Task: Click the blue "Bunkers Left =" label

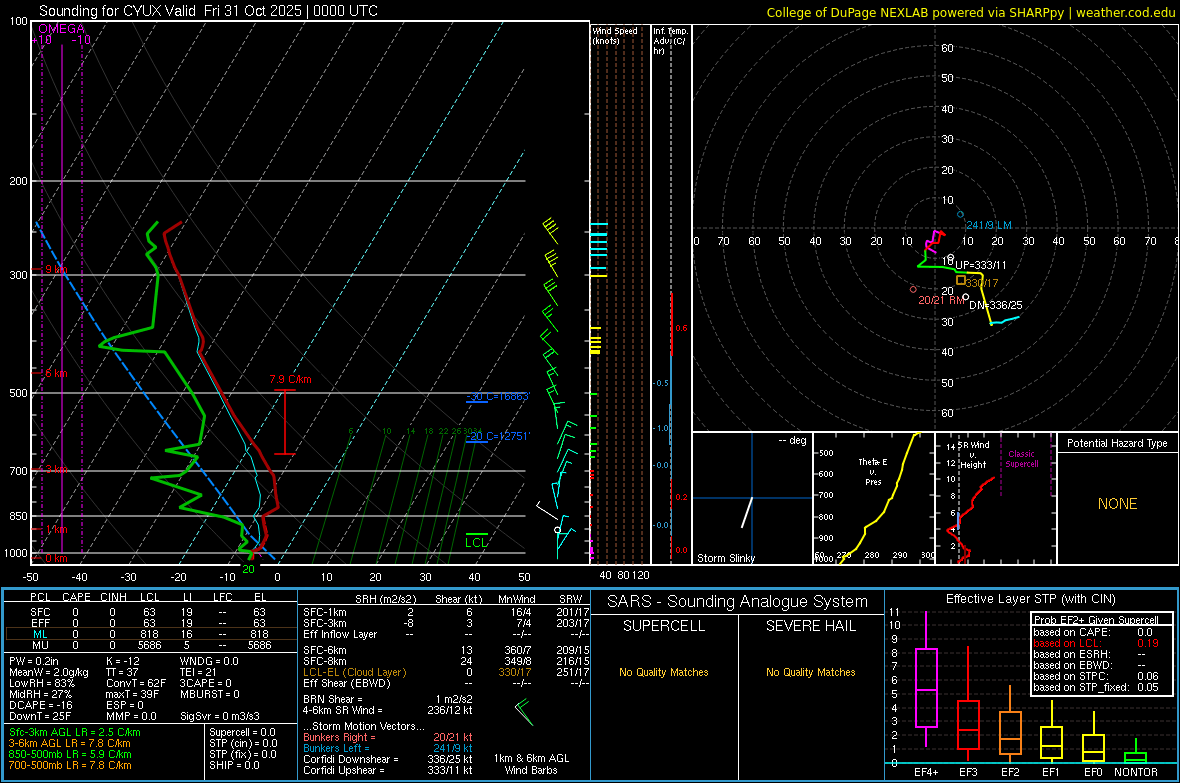Action: (x=336, y=748)
